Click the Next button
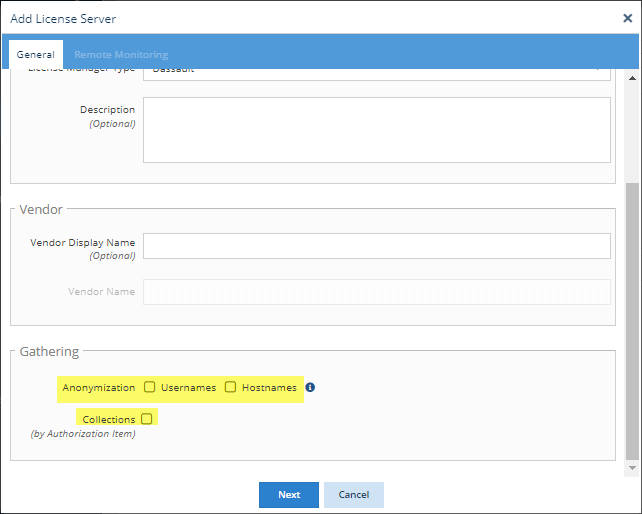This screenshot has height=514, width=642. click(x=289, y=495)
